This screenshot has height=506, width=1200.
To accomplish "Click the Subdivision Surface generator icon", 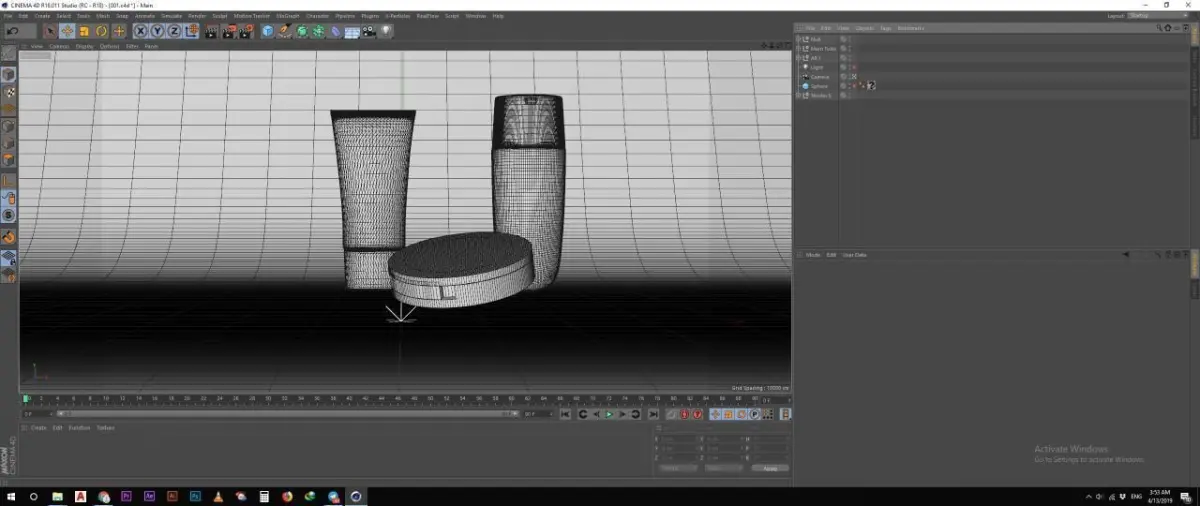I will [301, 32].
